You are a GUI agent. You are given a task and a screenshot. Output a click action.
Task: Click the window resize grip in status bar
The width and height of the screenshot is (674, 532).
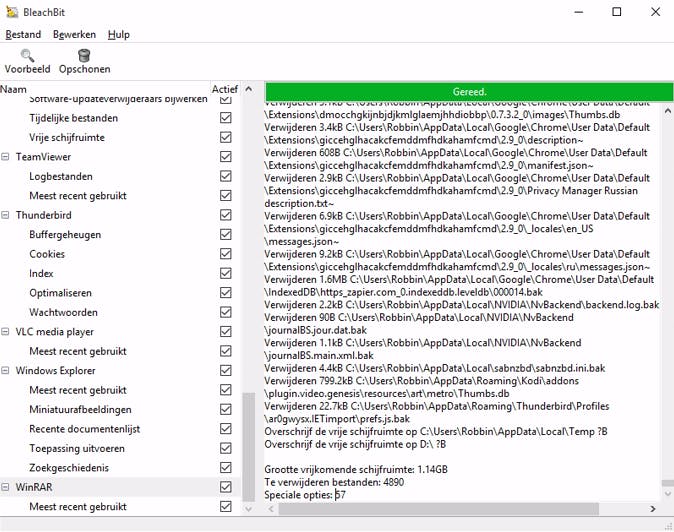point(668,525)
